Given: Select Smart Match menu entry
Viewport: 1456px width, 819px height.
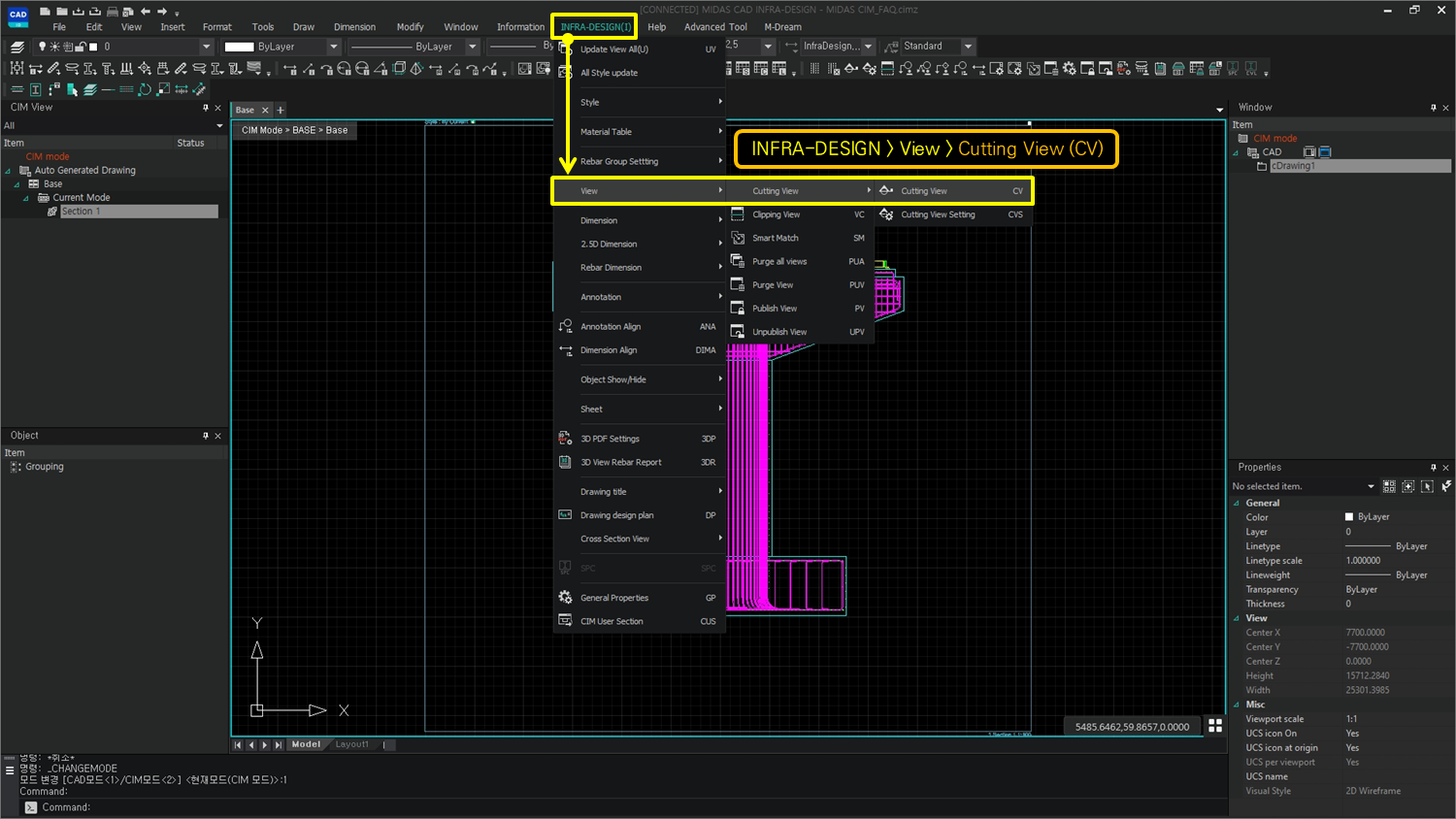Looking at the screenshot, I should [800, 238].
